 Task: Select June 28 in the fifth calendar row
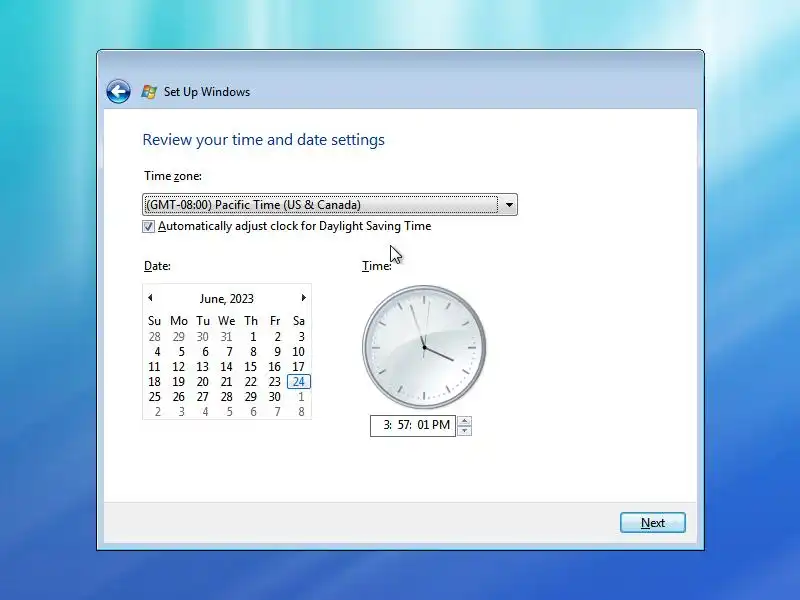tap(227, 396)
